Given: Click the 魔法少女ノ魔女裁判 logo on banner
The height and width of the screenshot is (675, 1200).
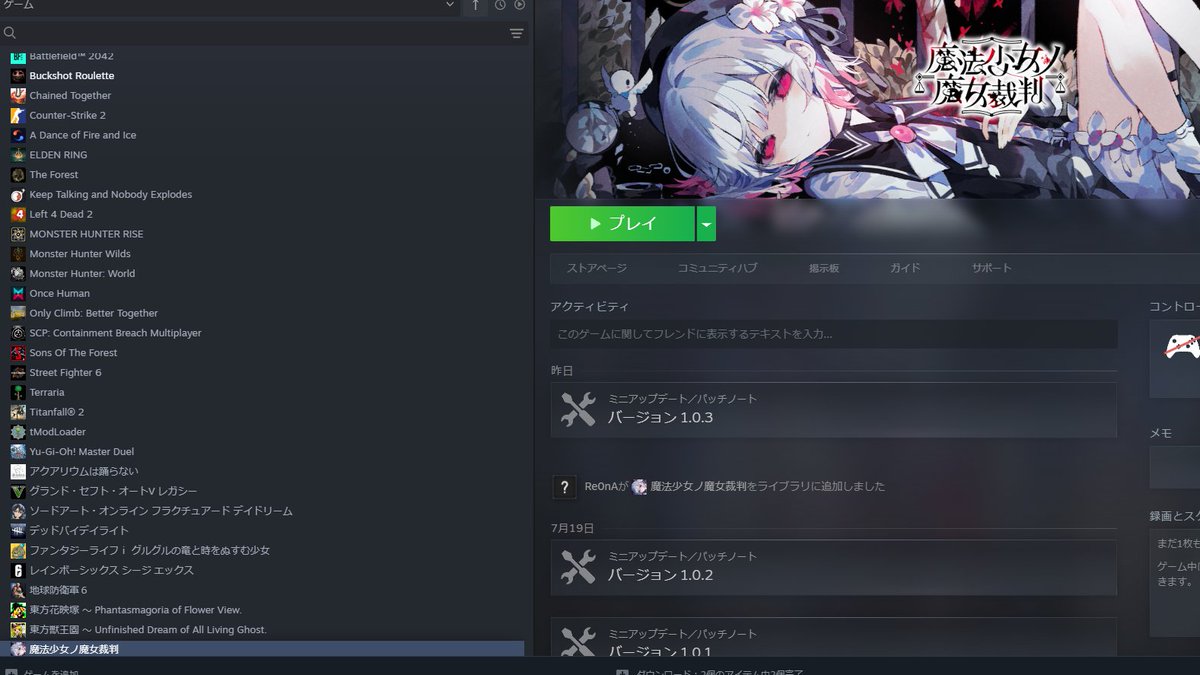Looking at the screenshot, I should pyautogui.click(x=989, y=77).
